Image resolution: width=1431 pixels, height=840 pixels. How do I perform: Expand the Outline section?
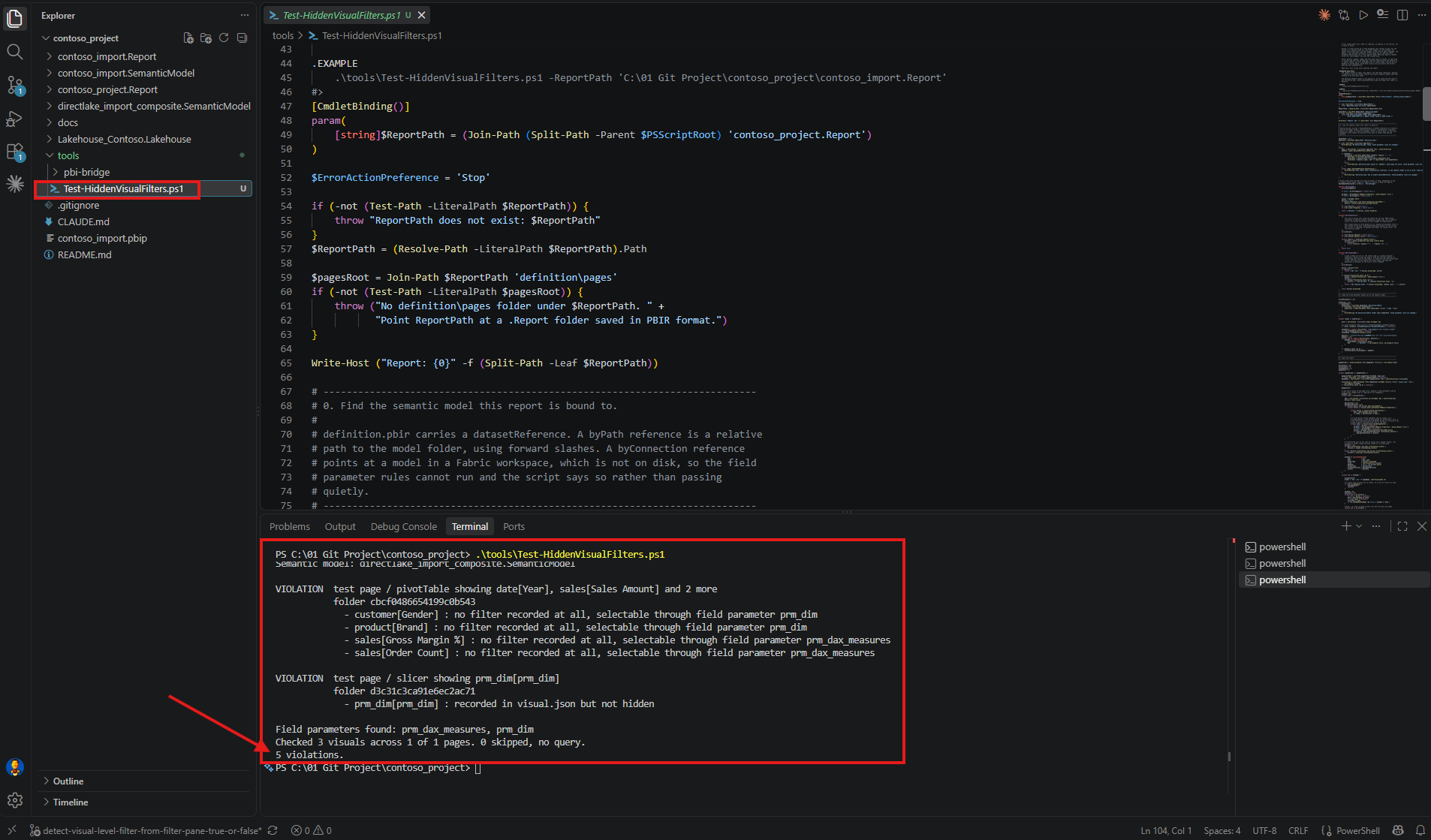(68, 781)
